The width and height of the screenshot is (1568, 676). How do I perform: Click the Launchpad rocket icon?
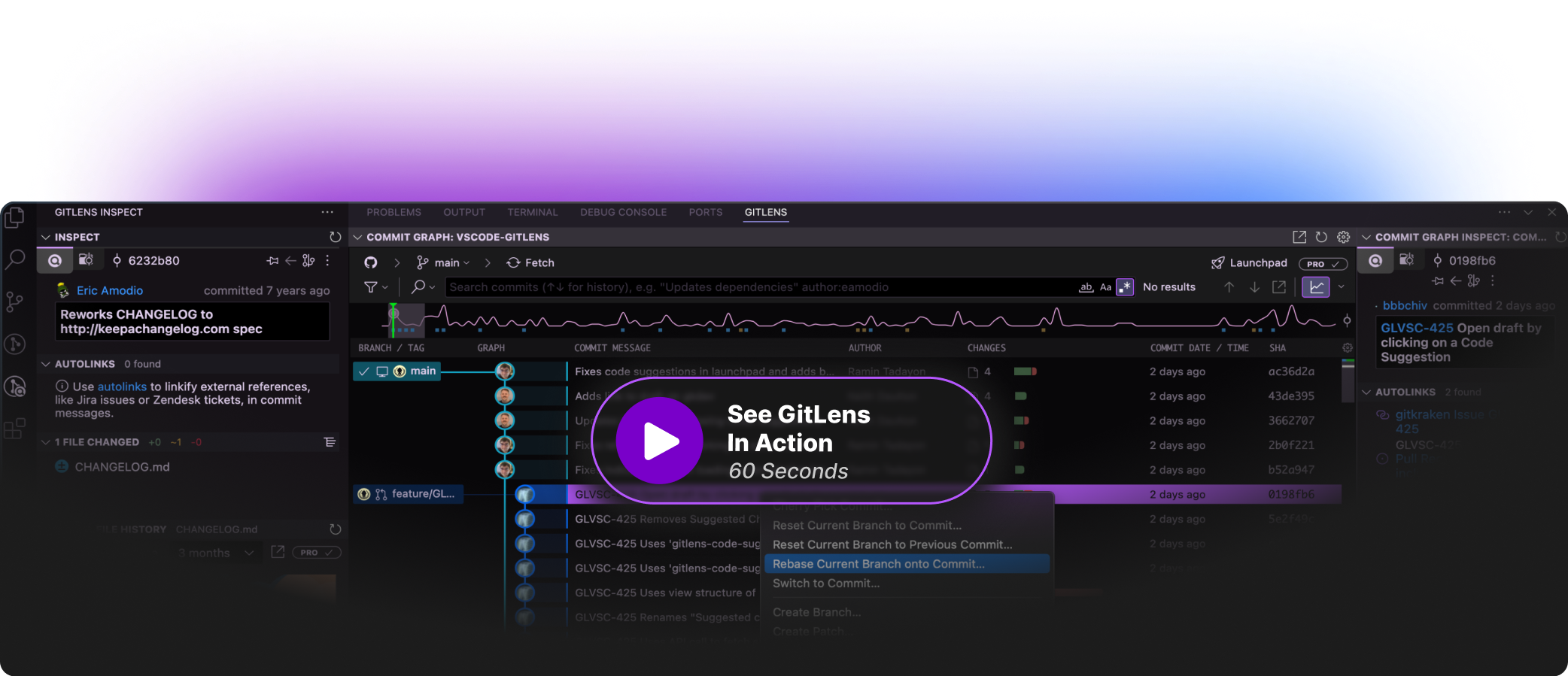pyautogui.click(x=1217, y=262)
